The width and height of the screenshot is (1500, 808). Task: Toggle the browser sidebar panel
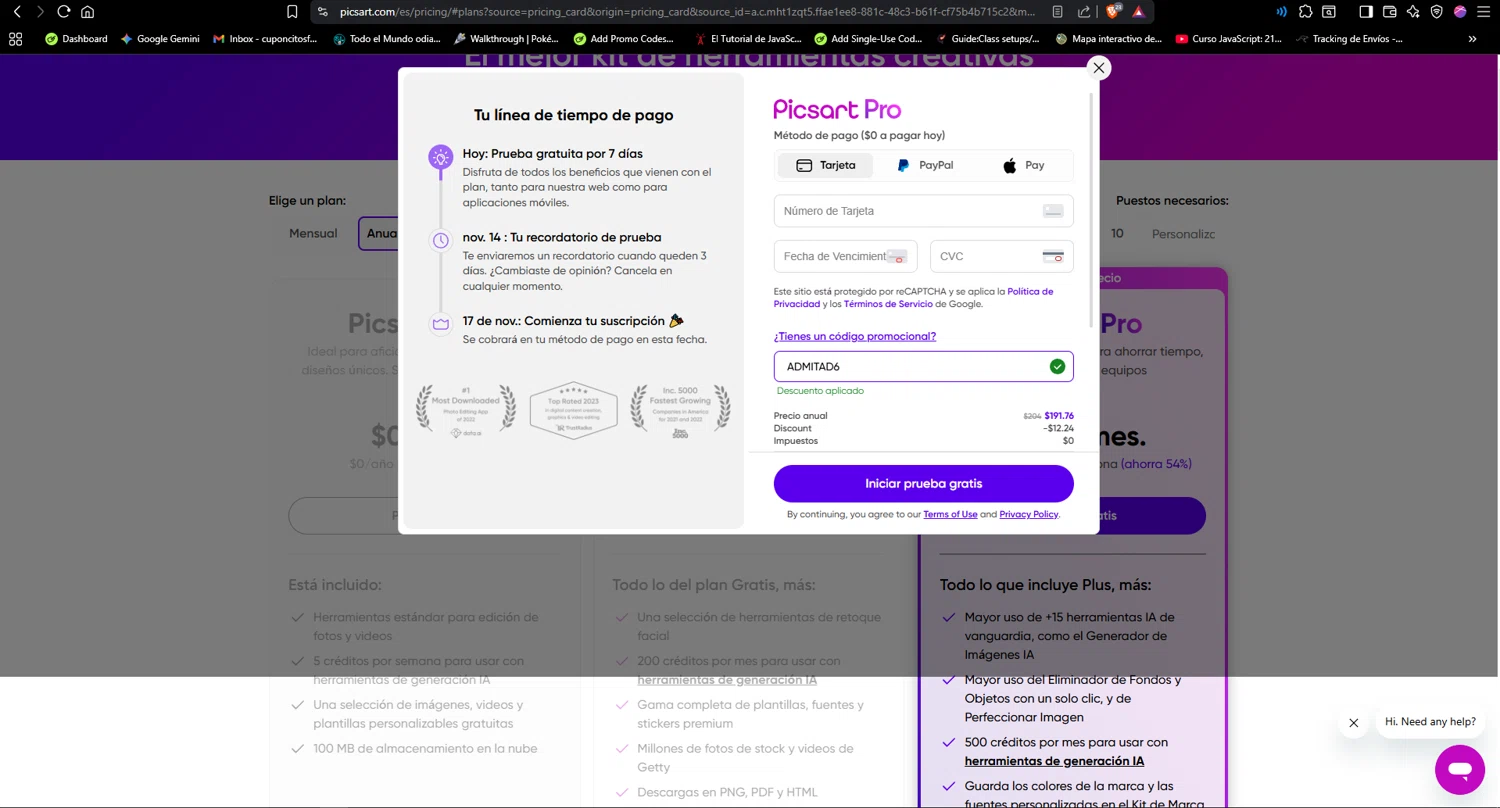tap(1366, 12)
